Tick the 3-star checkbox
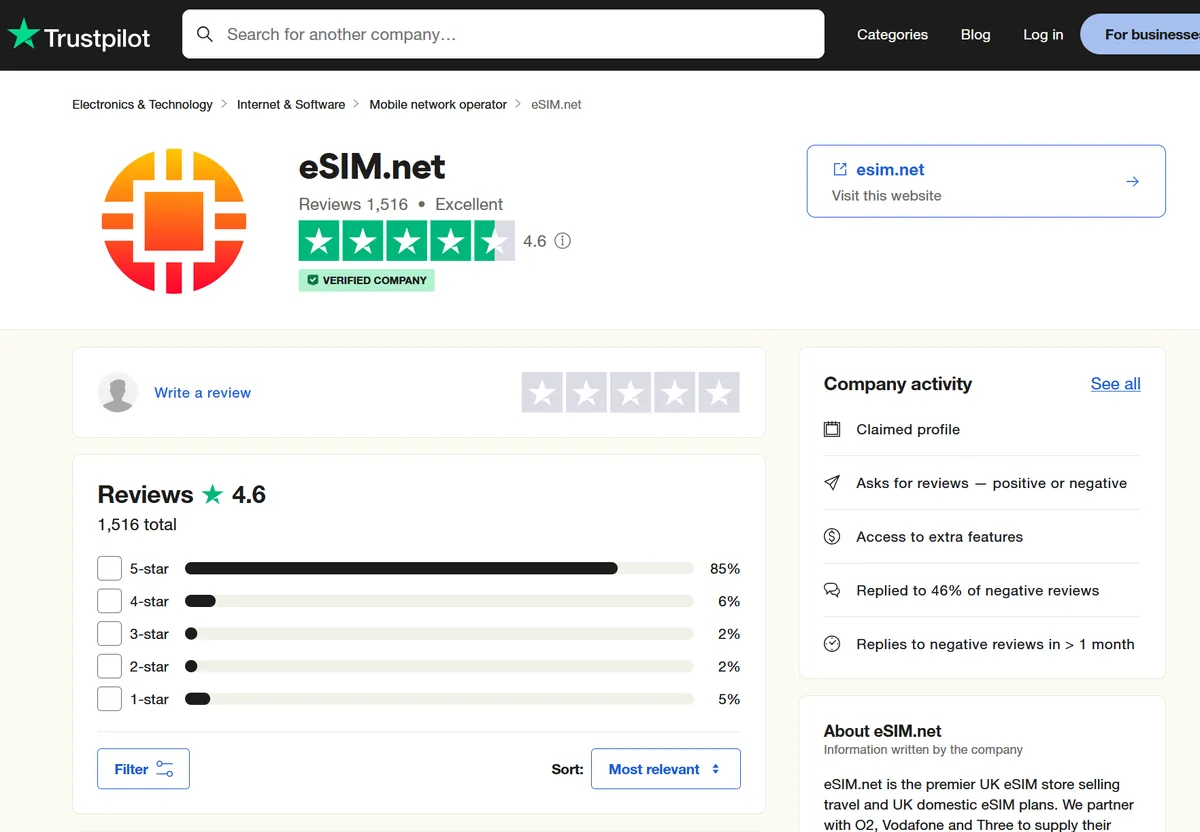Image resolution: width=1200 pixels, height=832 pixels. pos(110,634)
